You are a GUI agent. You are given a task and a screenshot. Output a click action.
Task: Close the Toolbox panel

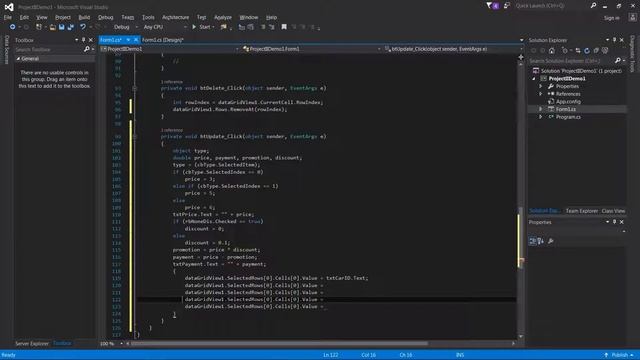pyautogui.click(x=91, y=40)
